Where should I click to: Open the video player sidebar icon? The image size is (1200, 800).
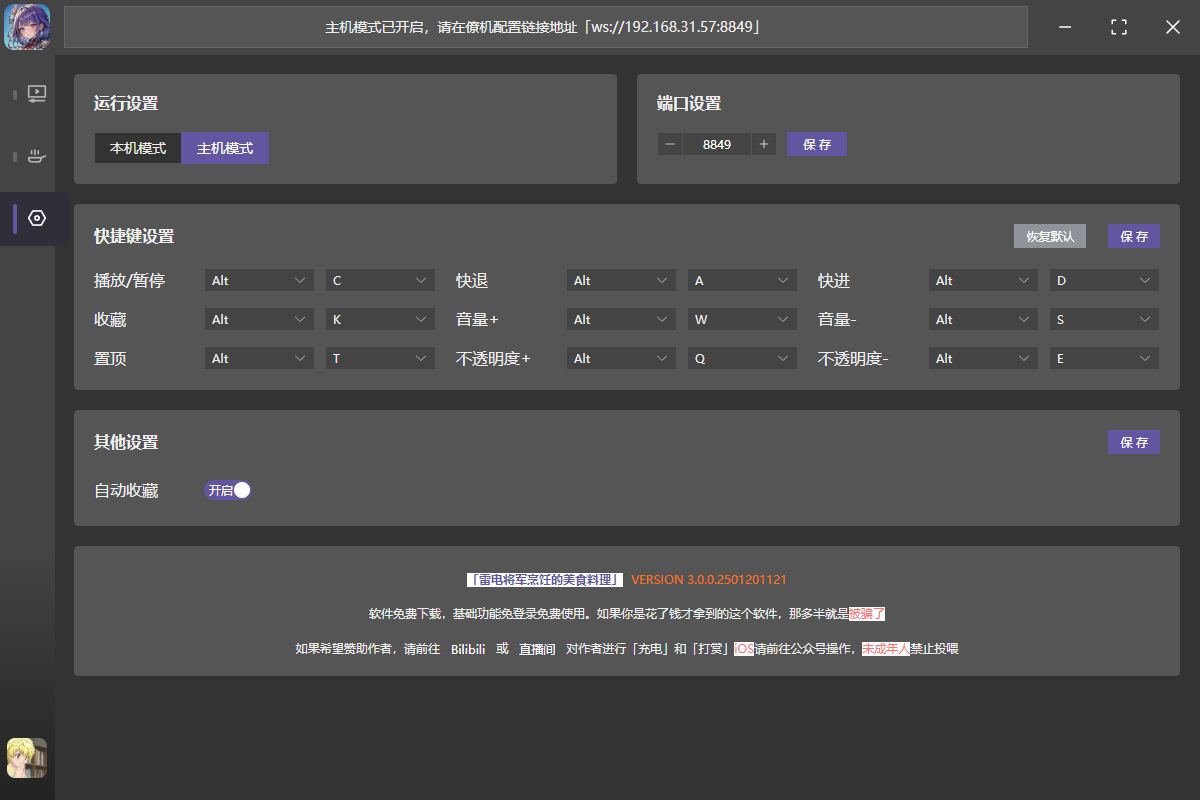[x=37, y=94]
